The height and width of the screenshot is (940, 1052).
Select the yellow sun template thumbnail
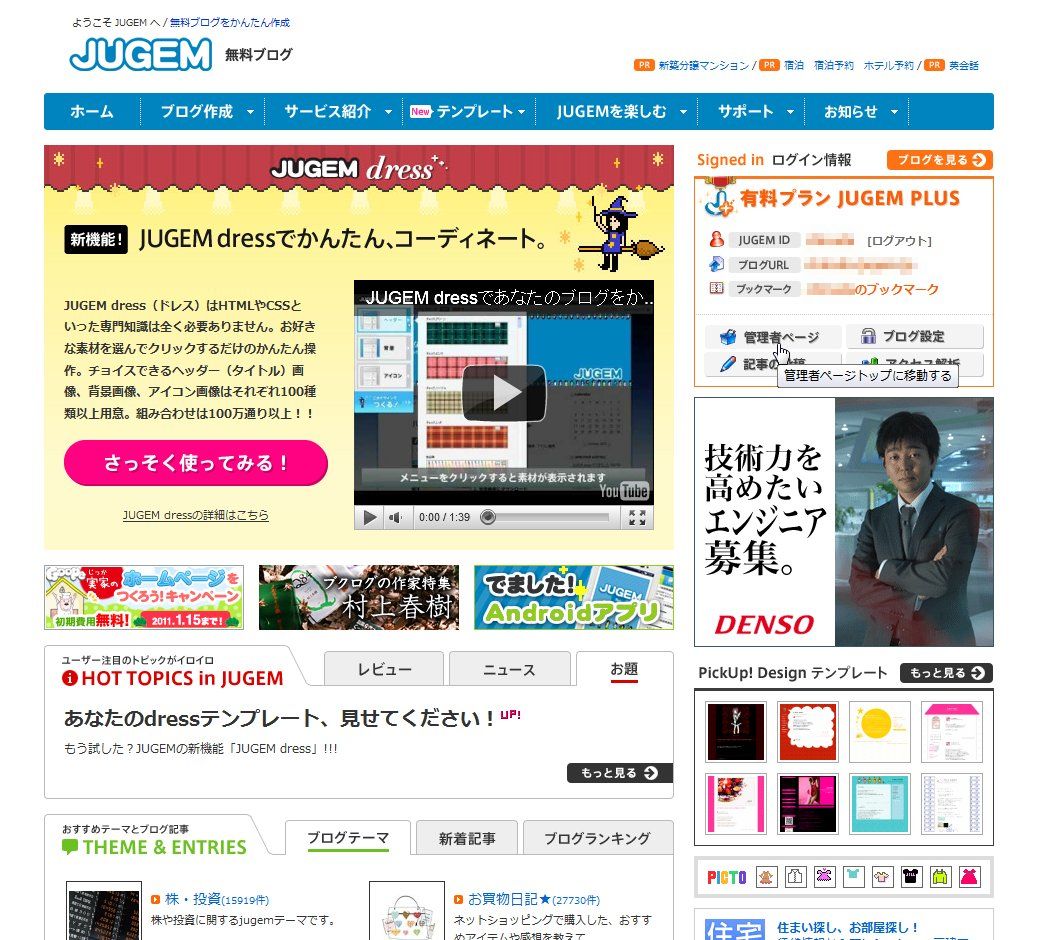click(880, 732)
